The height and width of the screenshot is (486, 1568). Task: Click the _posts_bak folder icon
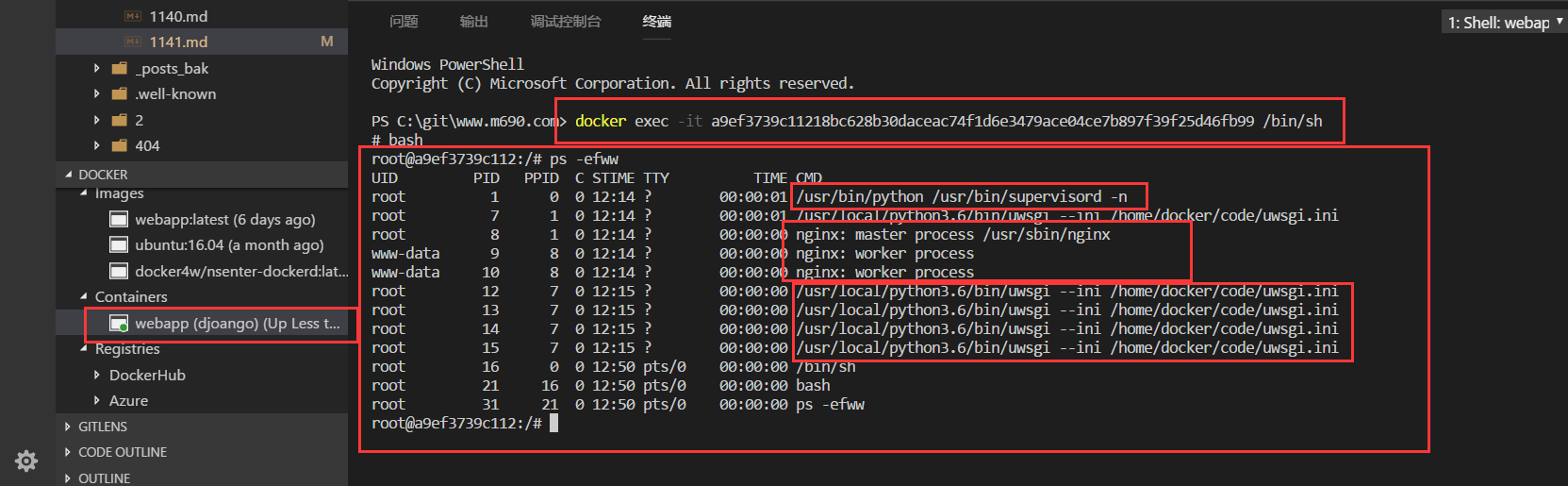click(x=120, y=68)
